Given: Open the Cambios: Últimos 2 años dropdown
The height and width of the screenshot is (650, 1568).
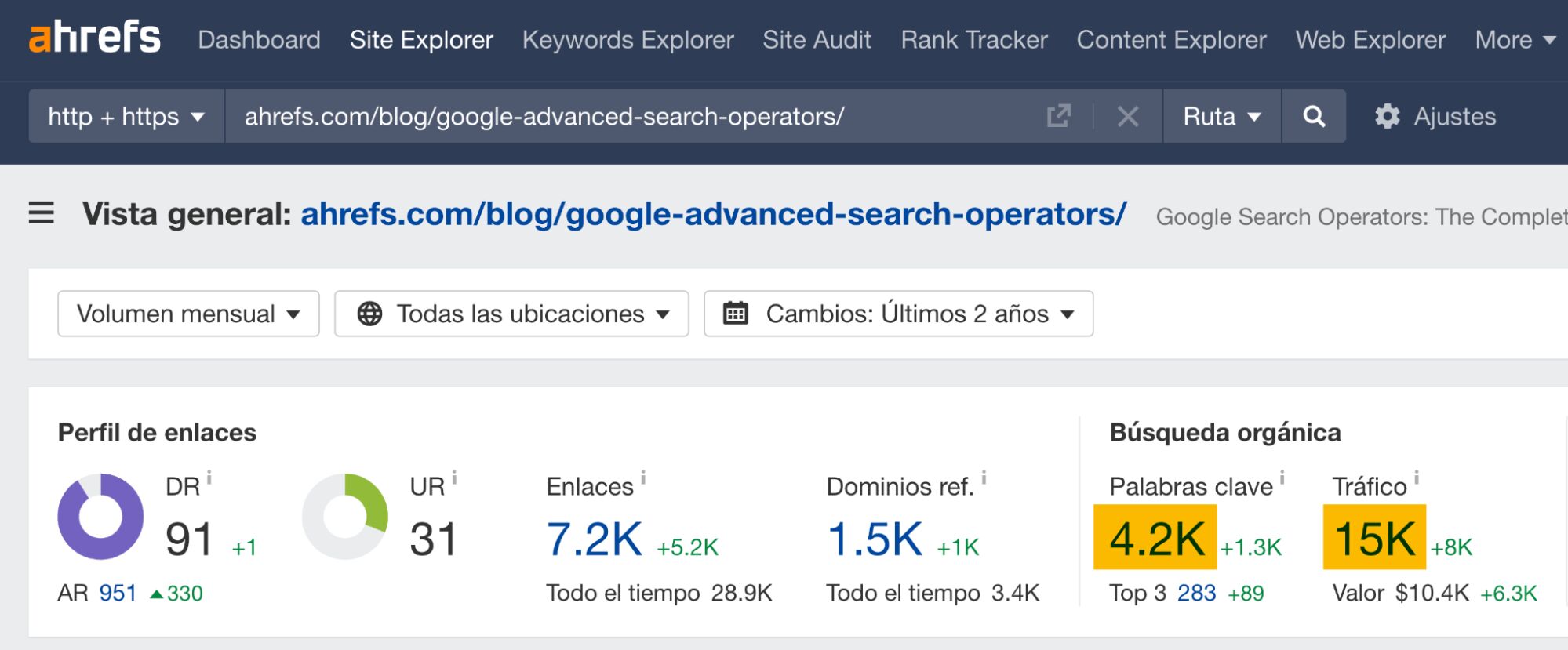Looking at the screenshot, I should pos(898,314).
